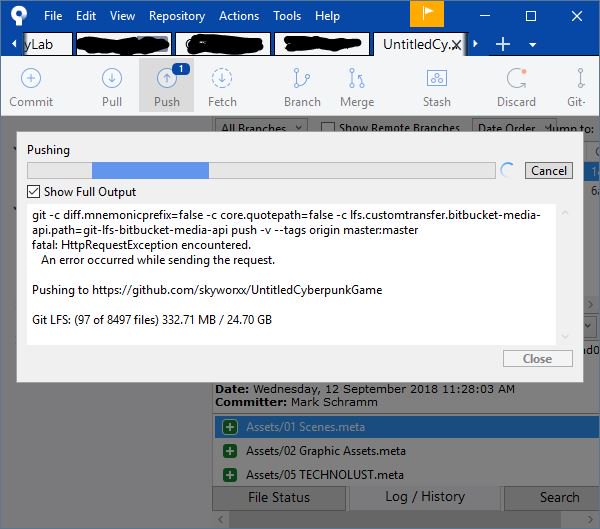Click the Git LFS progress line

[x=152, y=320]
